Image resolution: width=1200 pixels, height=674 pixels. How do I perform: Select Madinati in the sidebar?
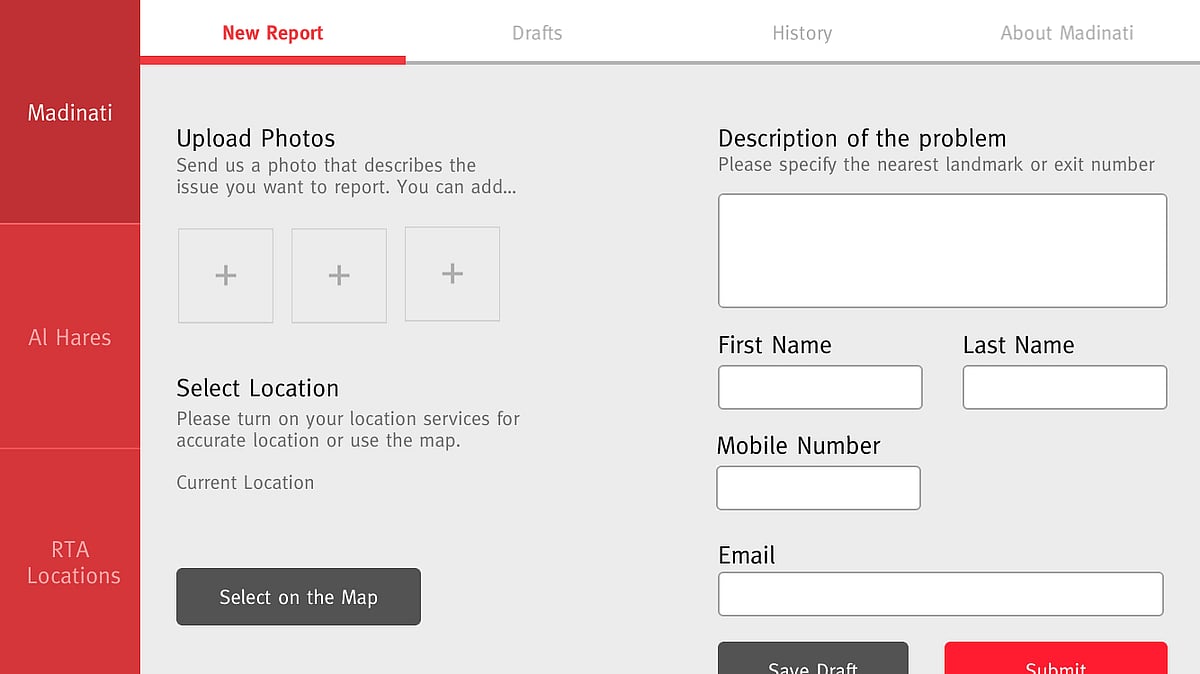(x=70, y=112)
